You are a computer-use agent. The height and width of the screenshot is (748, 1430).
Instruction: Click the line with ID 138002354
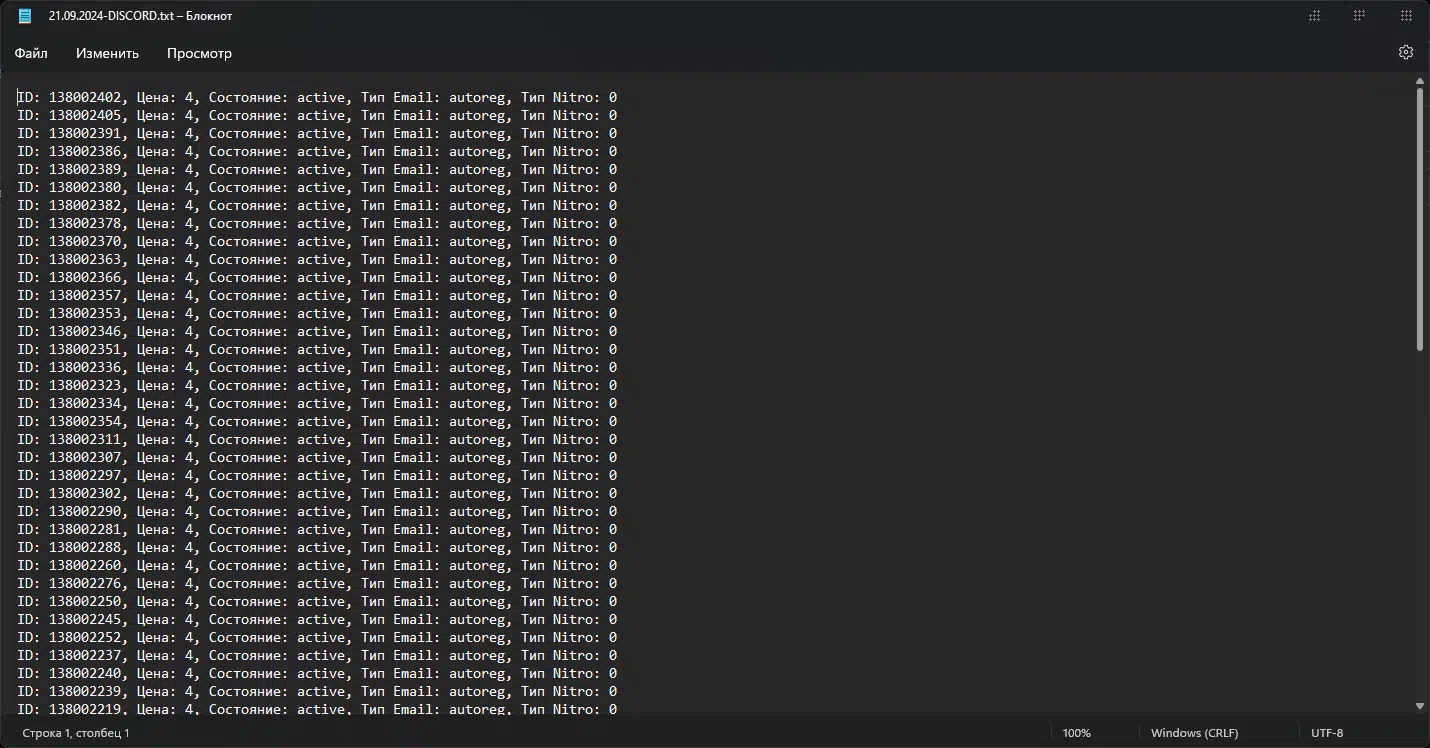(x=317, y=421)
